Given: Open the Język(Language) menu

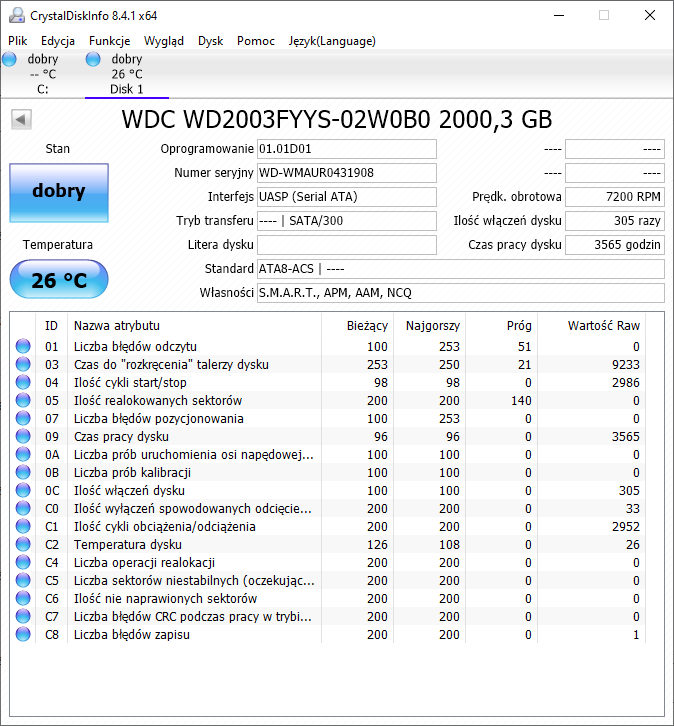Looking at the screenshot, I should point(332,41).
